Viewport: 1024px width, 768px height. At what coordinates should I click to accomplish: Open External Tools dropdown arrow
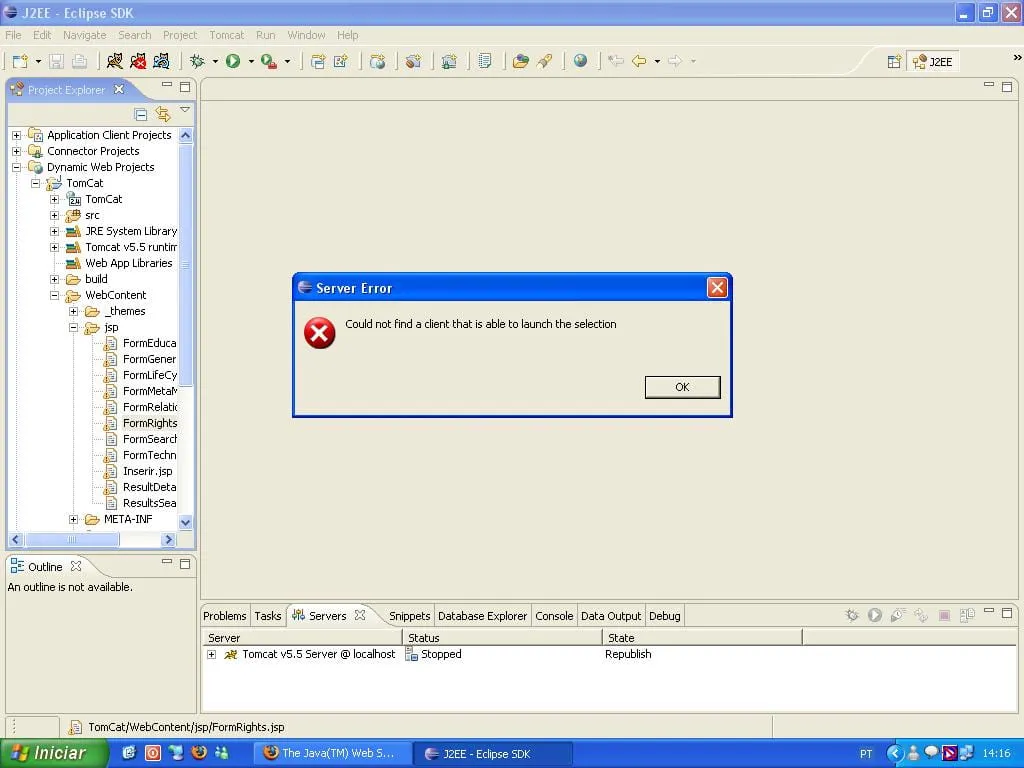coord(287,61)
